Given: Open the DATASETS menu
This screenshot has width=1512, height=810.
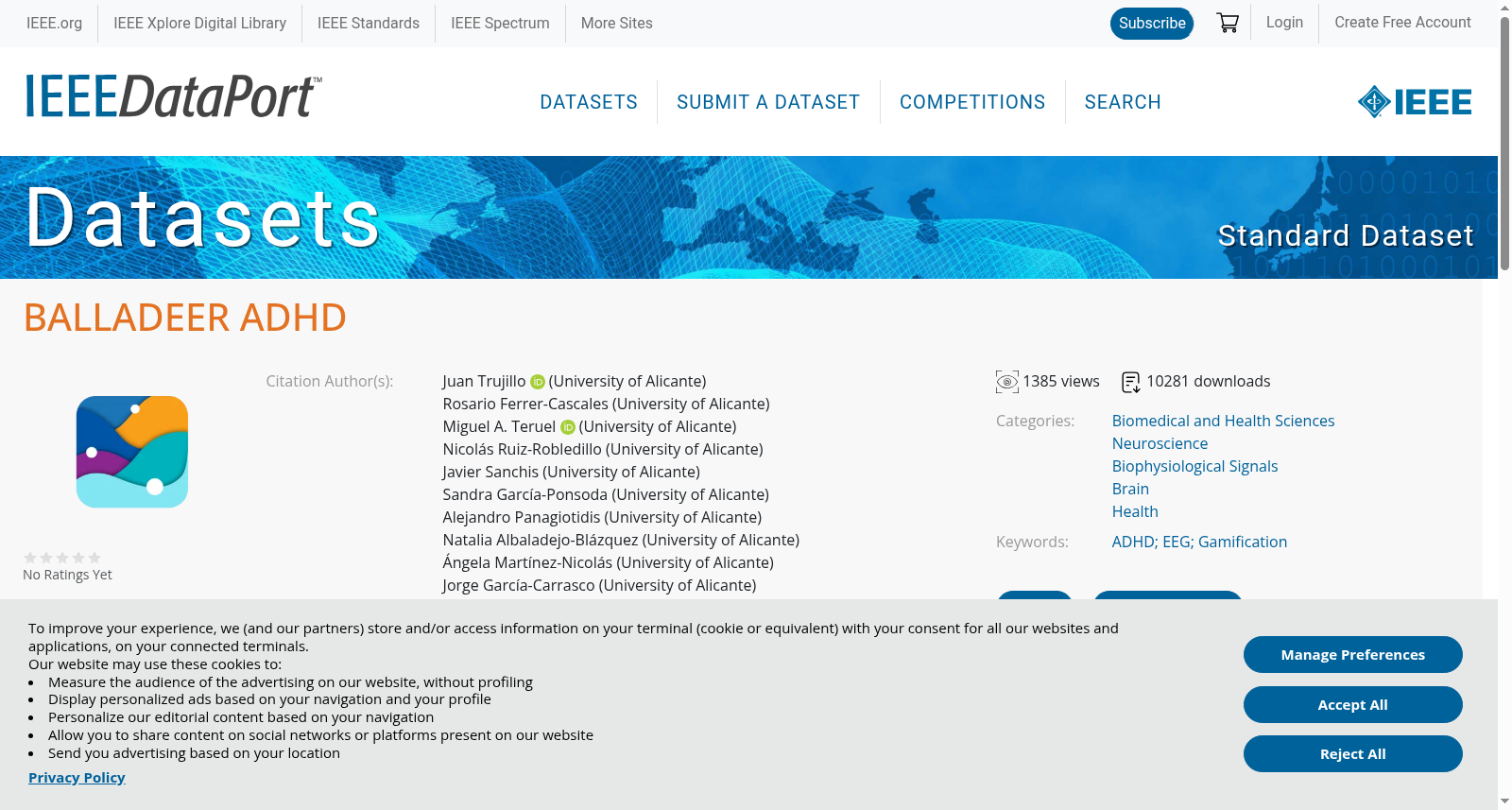Looking at the screenshot, I should pos(589,102).
